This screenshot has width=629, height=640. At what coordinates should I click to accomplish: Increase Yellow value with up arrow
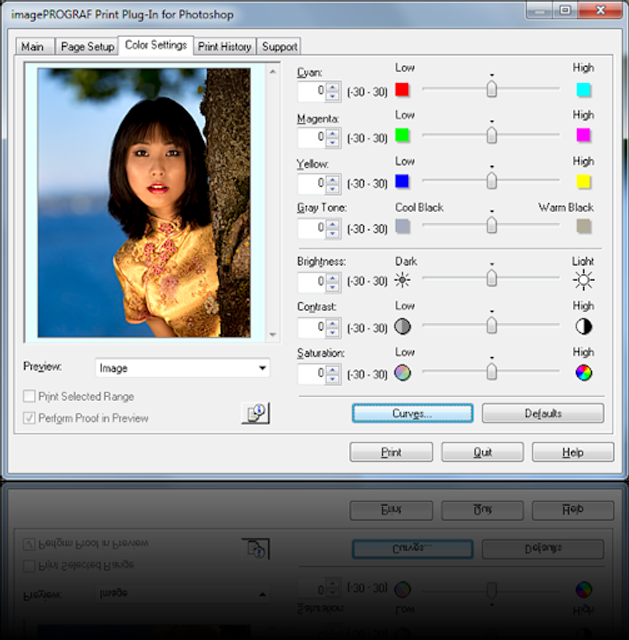tap(333, 179)
